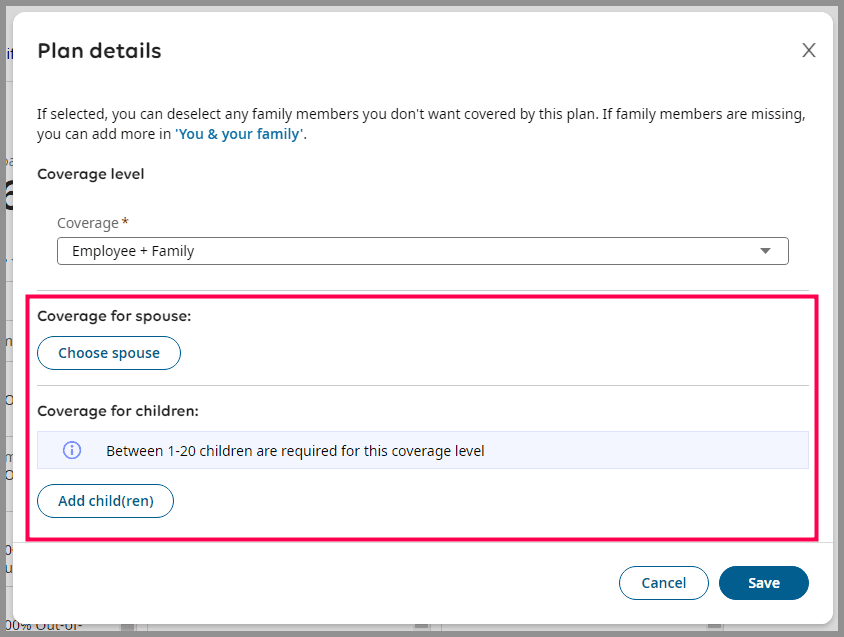The width and height of the screenshot is (844, 637).
Task: Cancel the plan details changes
Action: click(x=663, y=583)
